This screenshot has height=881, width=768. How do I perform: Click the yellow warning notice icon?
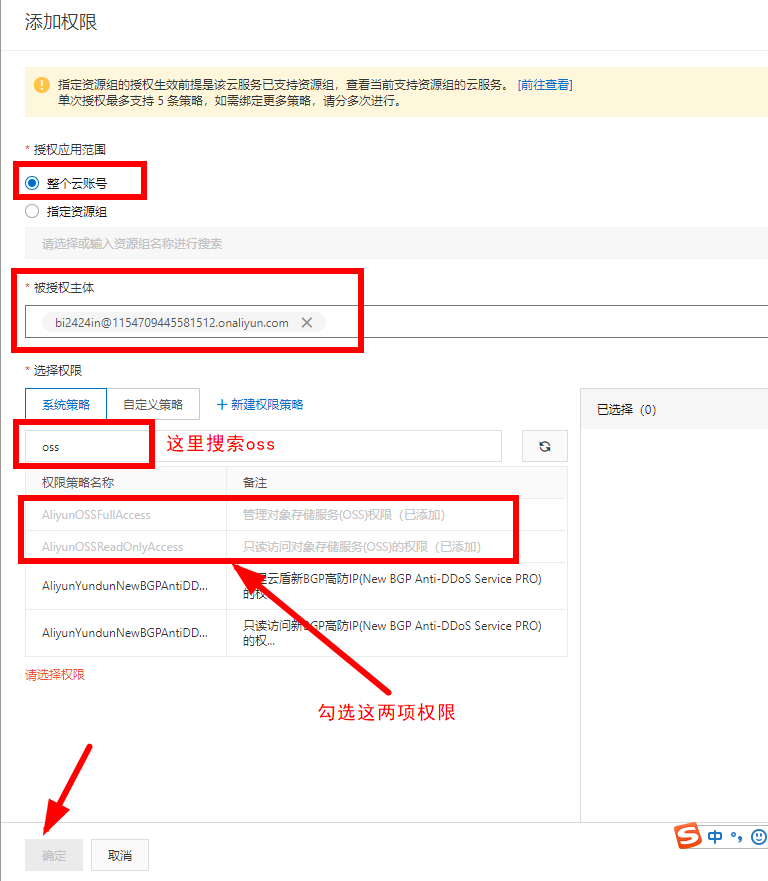click(42, 85)
